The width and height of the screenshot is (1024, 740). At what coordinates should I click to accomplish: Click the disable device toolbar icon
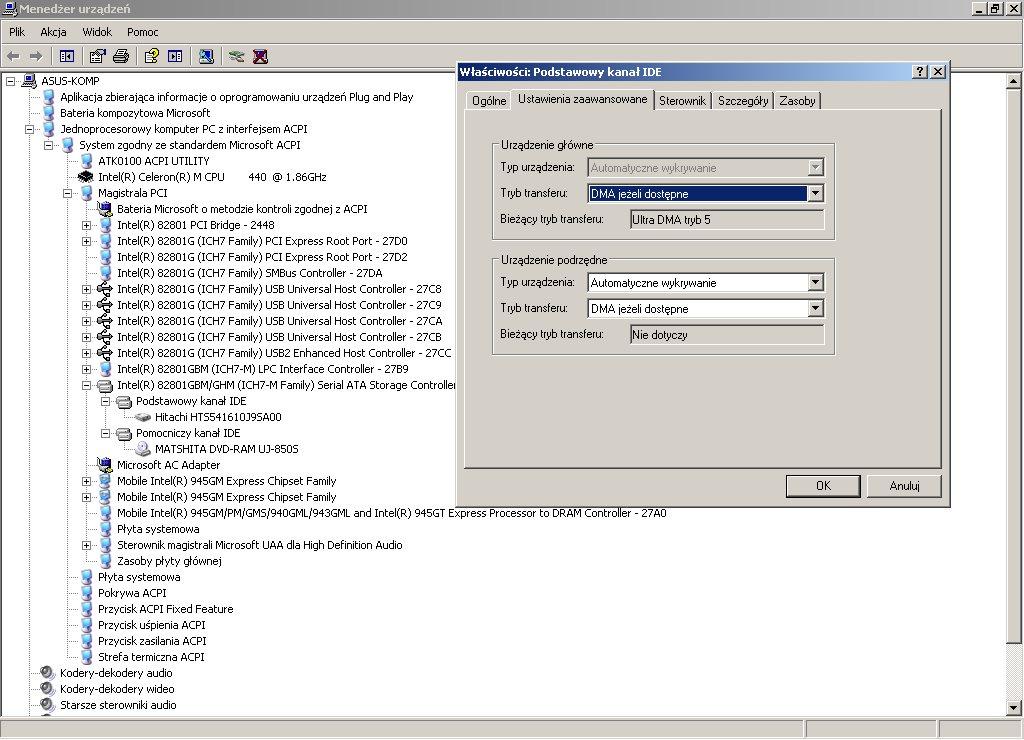(x=236, y=57)
